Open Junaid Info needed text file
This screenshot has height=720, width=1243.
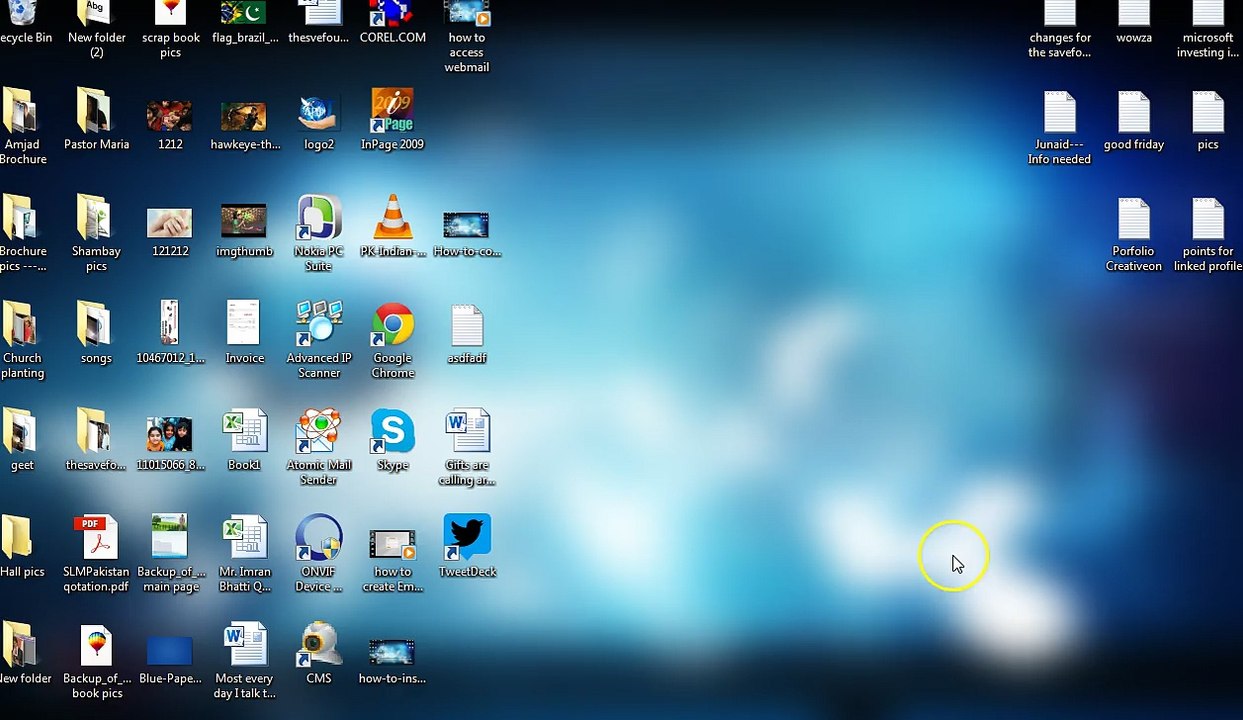click(1059, 128)
